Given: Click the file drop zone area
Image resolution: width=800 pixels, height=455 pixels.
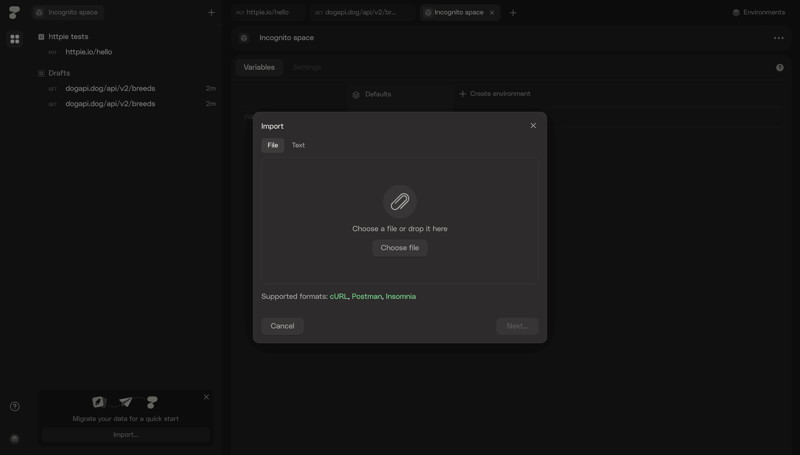Looking at the screenshot, I should click(399, 220).
